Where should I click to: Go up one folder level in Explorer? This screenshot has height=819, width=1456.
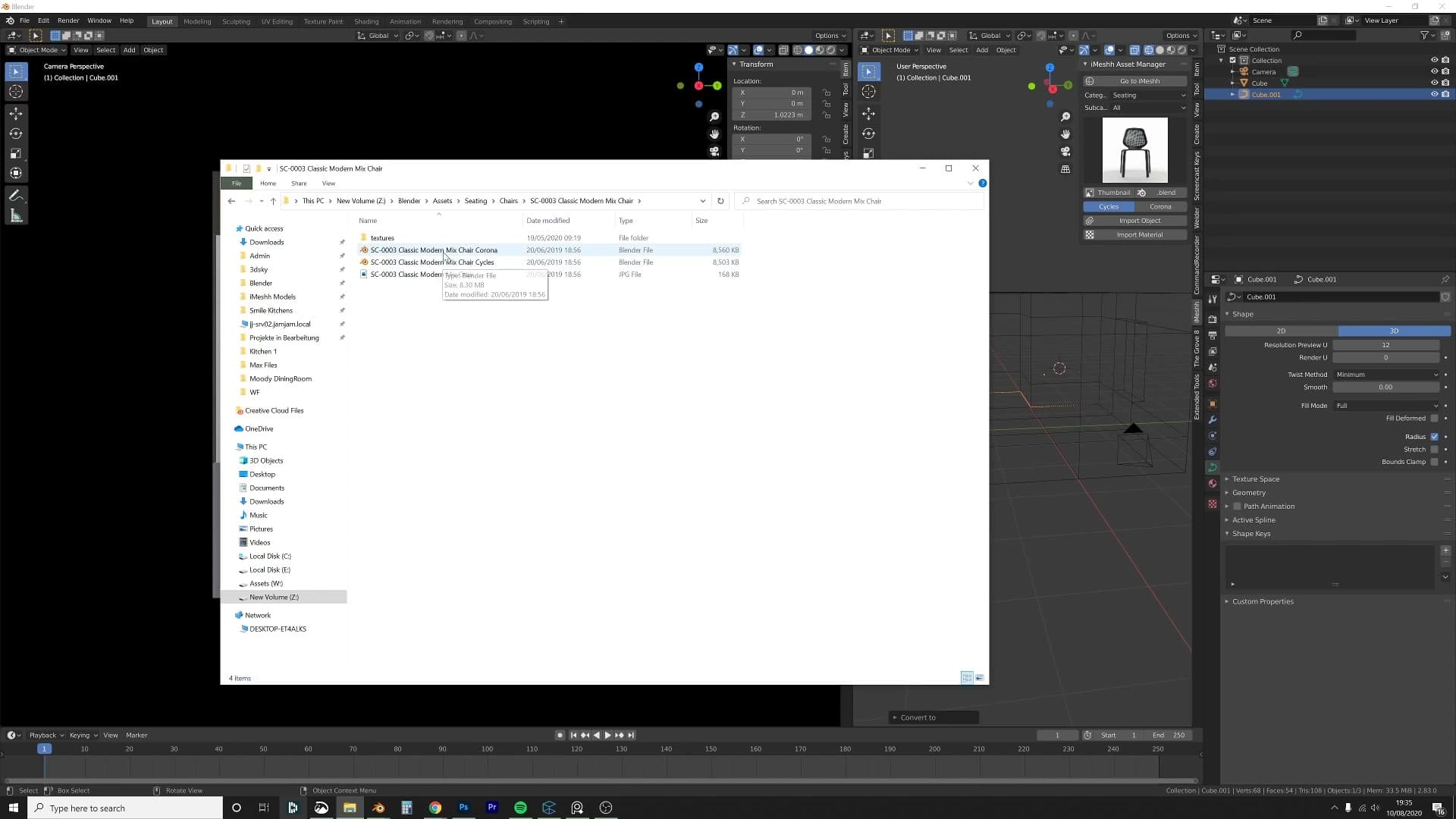pyautogui.click(x=273, y=201)
